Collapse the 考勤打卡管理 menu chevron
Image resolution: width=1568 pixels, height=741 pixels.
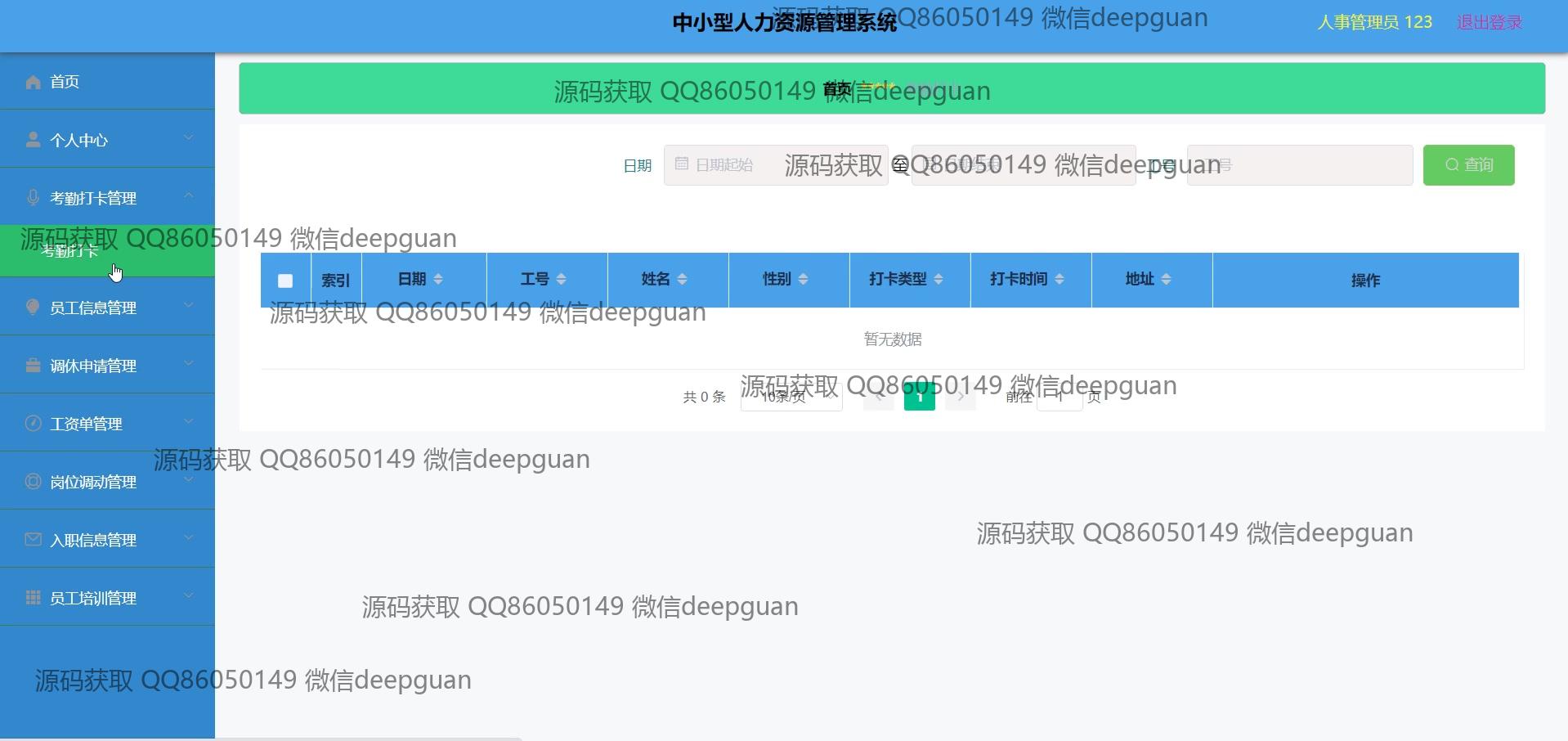pyautogui.click(x=189, y=195)
